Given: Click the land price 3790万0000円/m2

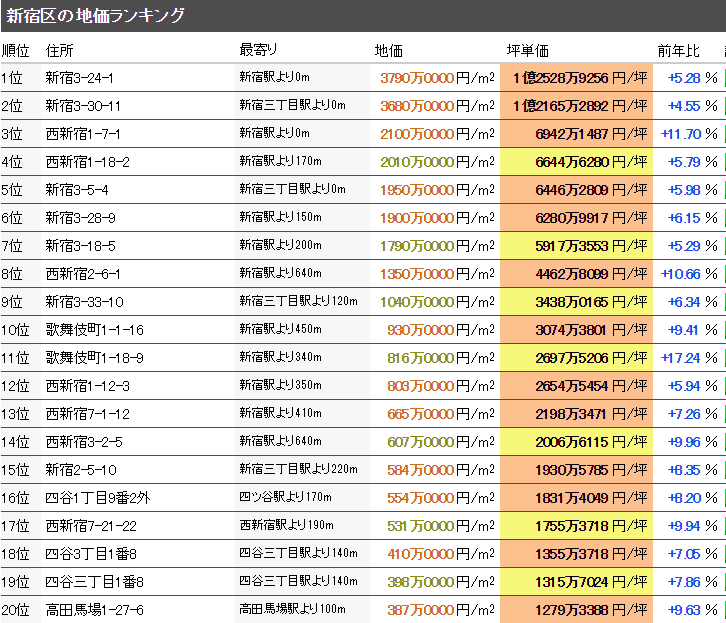Looking at the screenshot, I should (437, 78).
